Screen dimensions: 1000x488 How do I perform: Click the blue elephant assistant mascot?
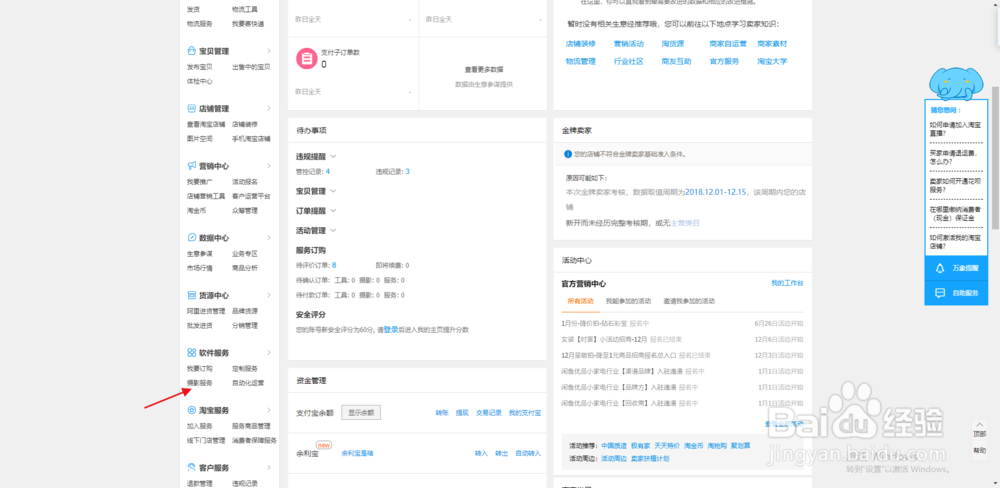coord(955,83)
